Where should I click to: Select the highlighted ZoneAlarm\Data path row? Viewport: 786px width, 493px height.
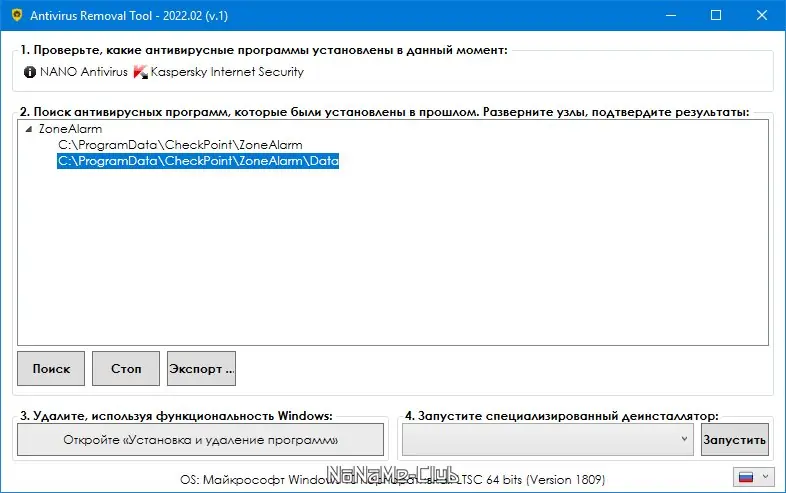[198, 161]
